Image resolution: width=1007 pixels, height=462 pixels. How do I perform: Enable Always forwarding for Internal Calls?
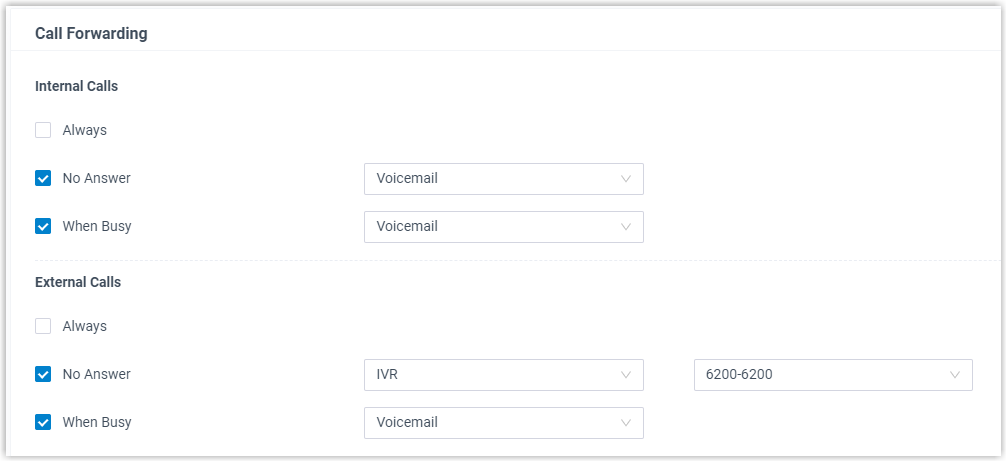[43, 130]
